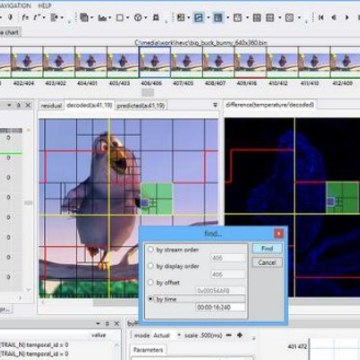The width and height of the screenshot is (360, 360).
Task: Click the stacked frames toolbar icon
Action: click(x=84, y=18)
